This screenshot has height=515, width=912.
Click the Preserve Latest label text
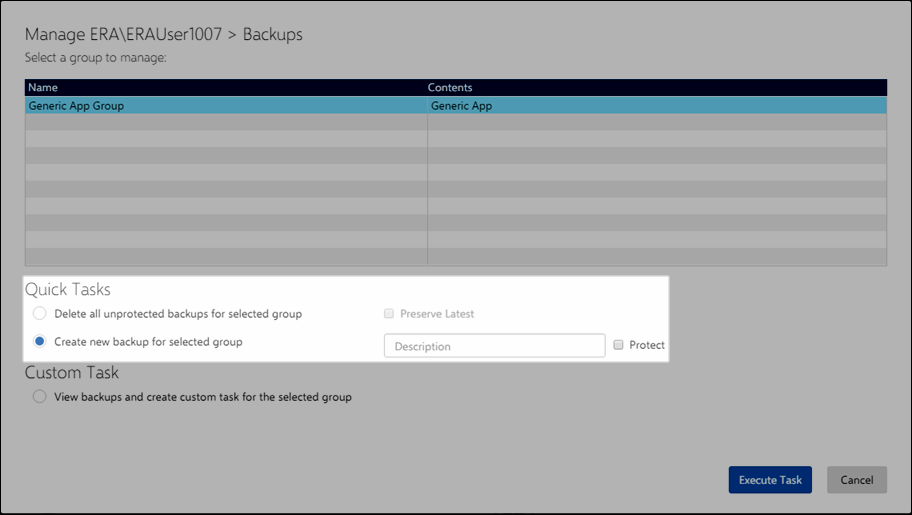pos(437,314)
